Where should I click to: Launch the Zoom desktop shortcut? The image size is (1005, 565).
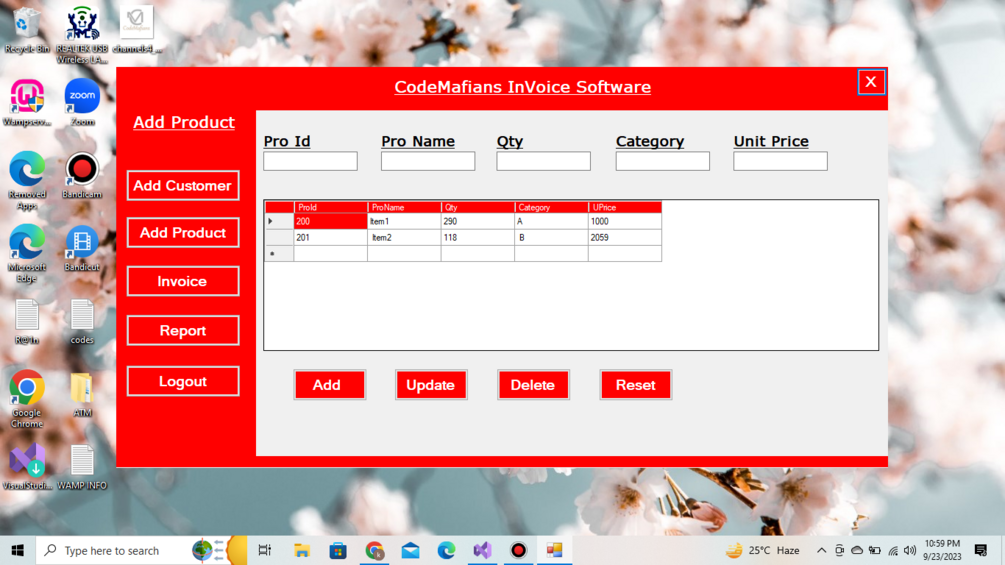tap(82, 103)
